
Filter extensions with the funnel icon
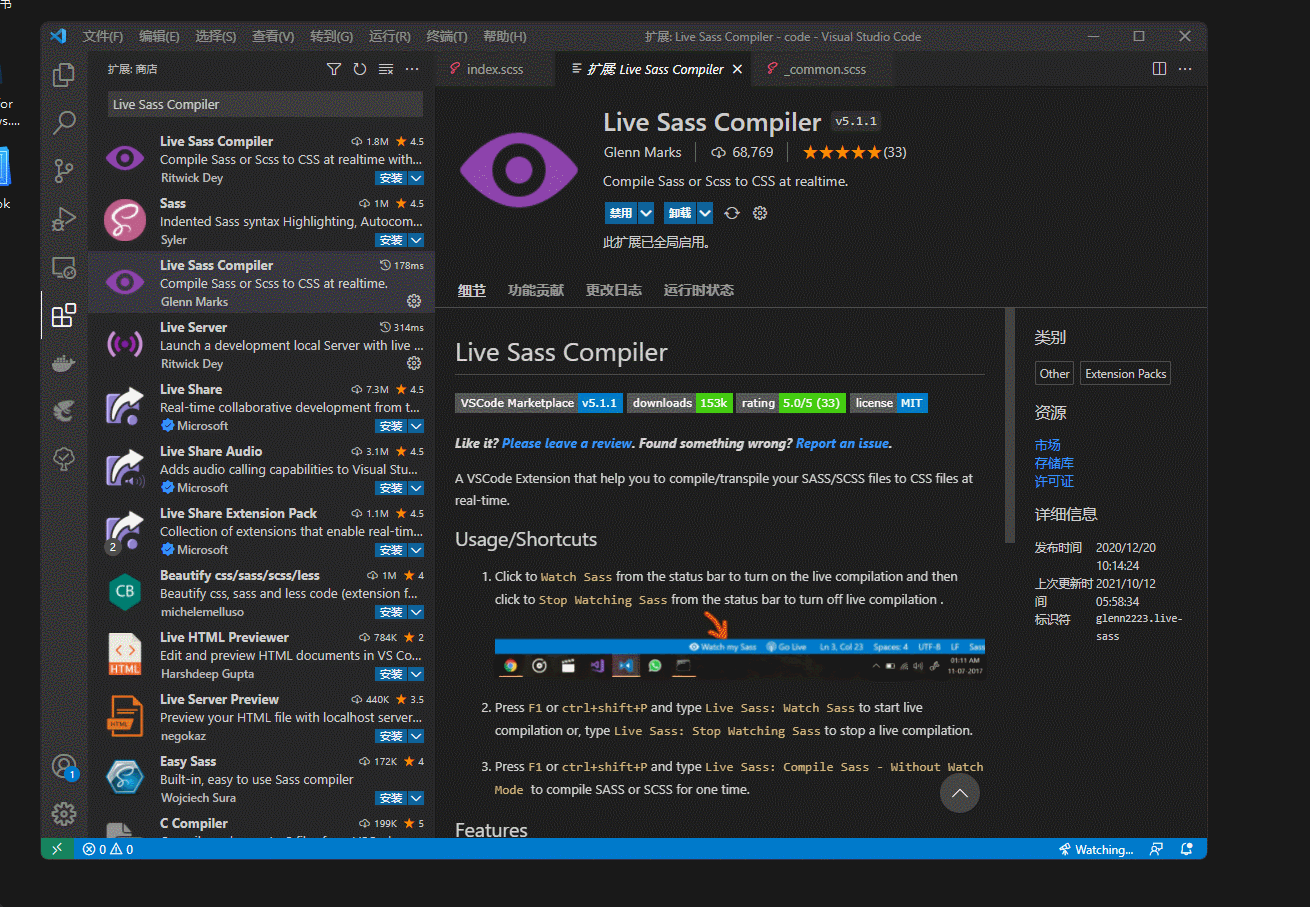pos(334,69)
